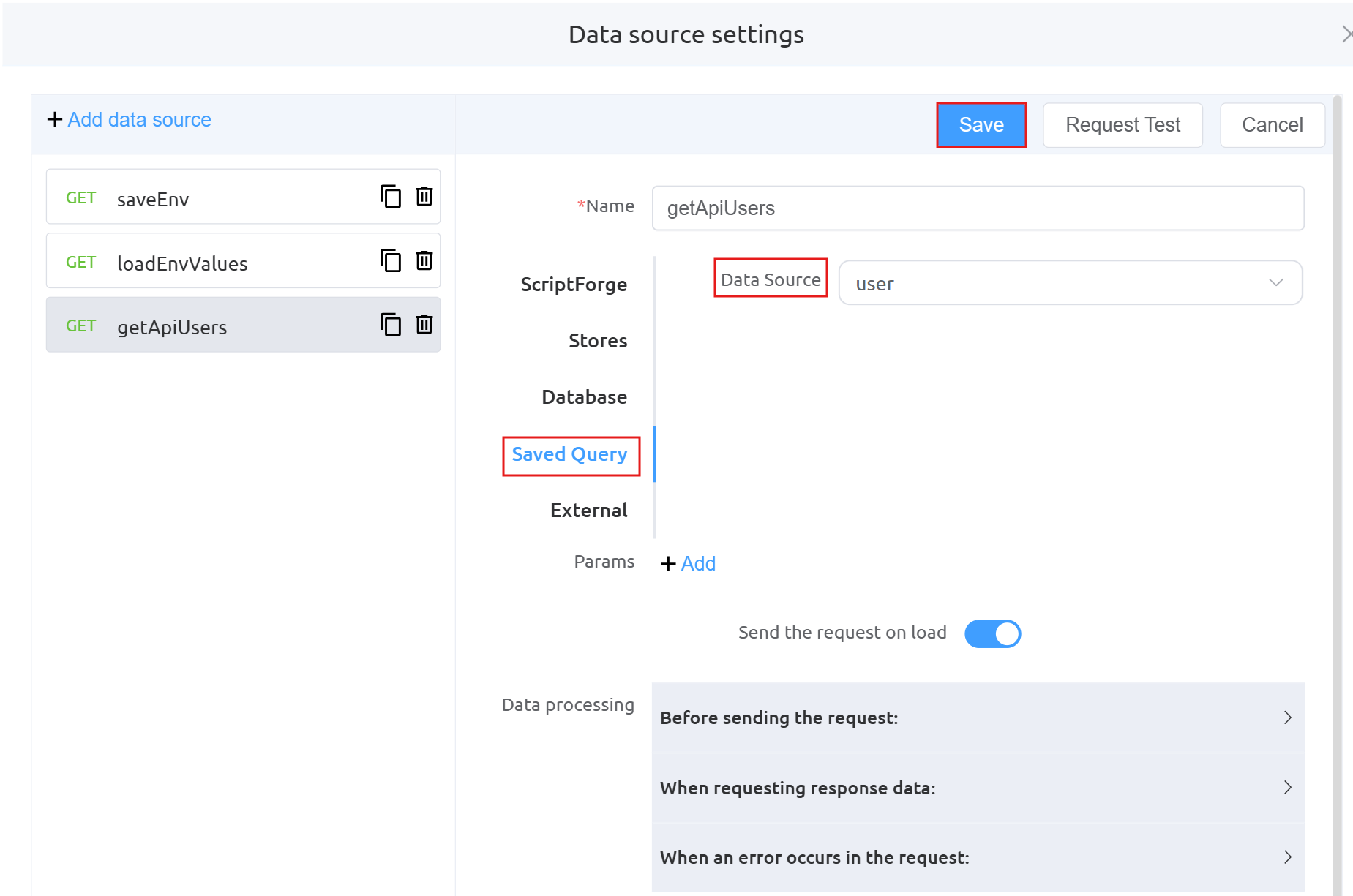Delete the getApiUsers data source

pyautogui.click(x=424, y=325)
